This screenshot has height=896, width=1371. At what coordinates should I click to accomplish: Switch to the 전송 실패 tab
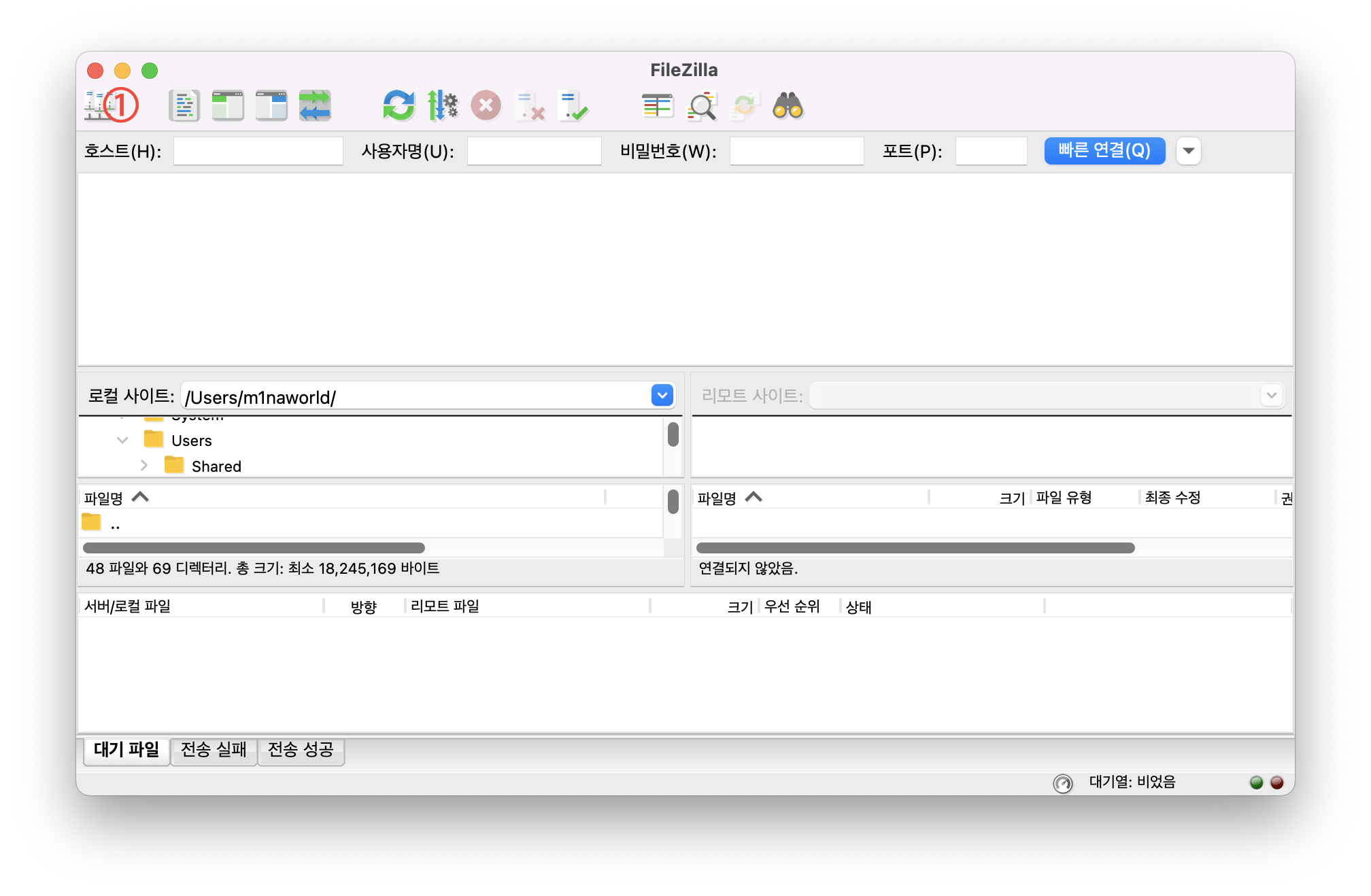[214, 750]
